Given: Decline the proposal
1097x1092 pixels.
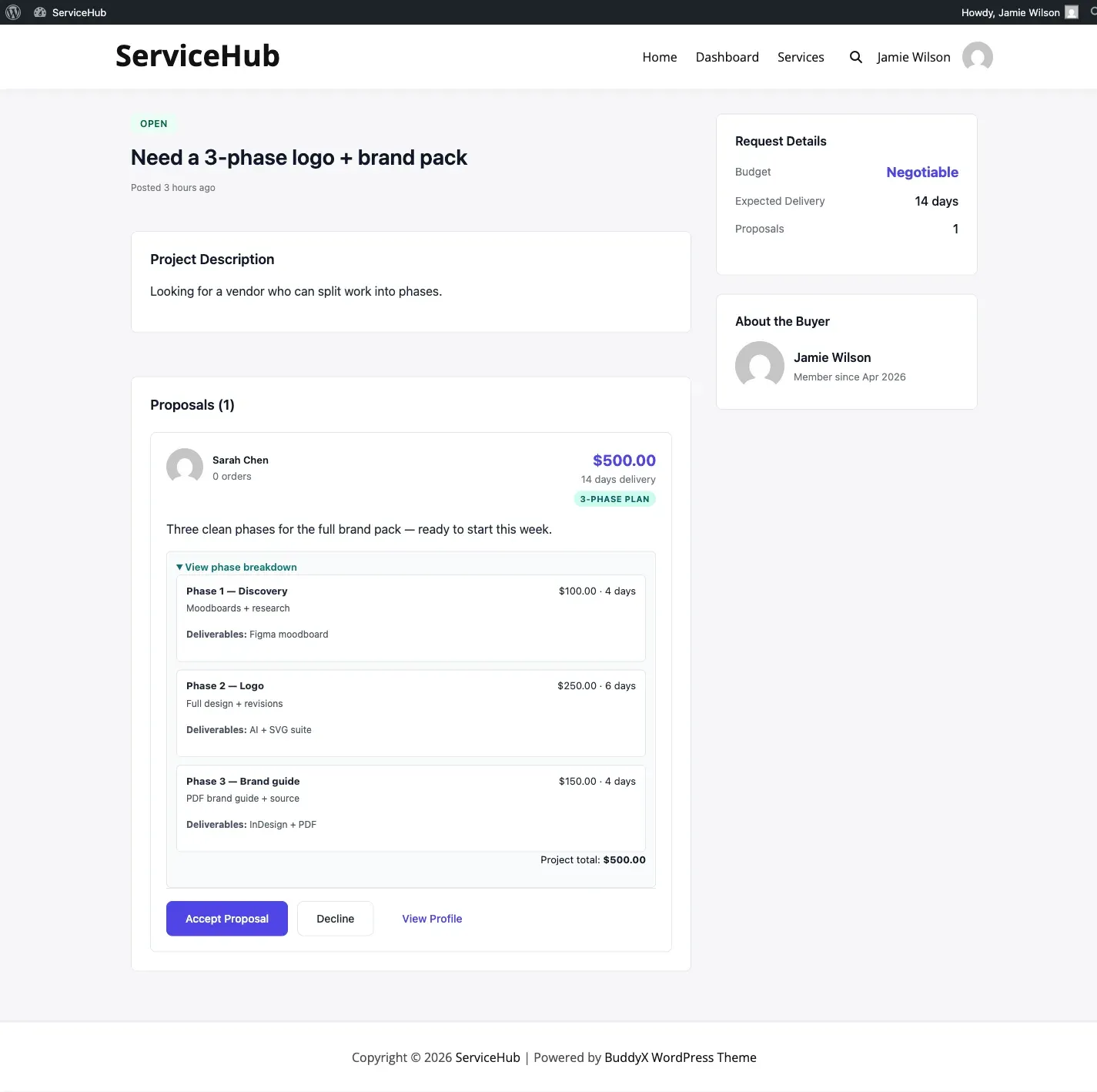Looking at the screenshot, I should tap(336, 919).
